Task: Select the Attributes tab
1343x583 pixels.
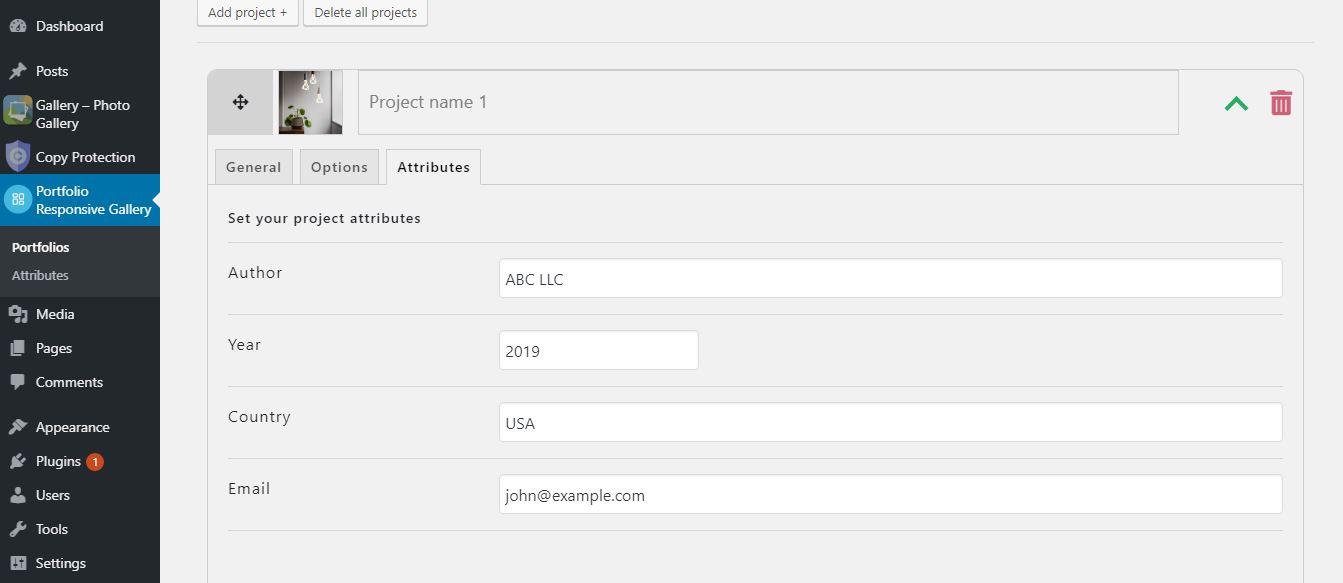Action: click(x=433, y=167)
